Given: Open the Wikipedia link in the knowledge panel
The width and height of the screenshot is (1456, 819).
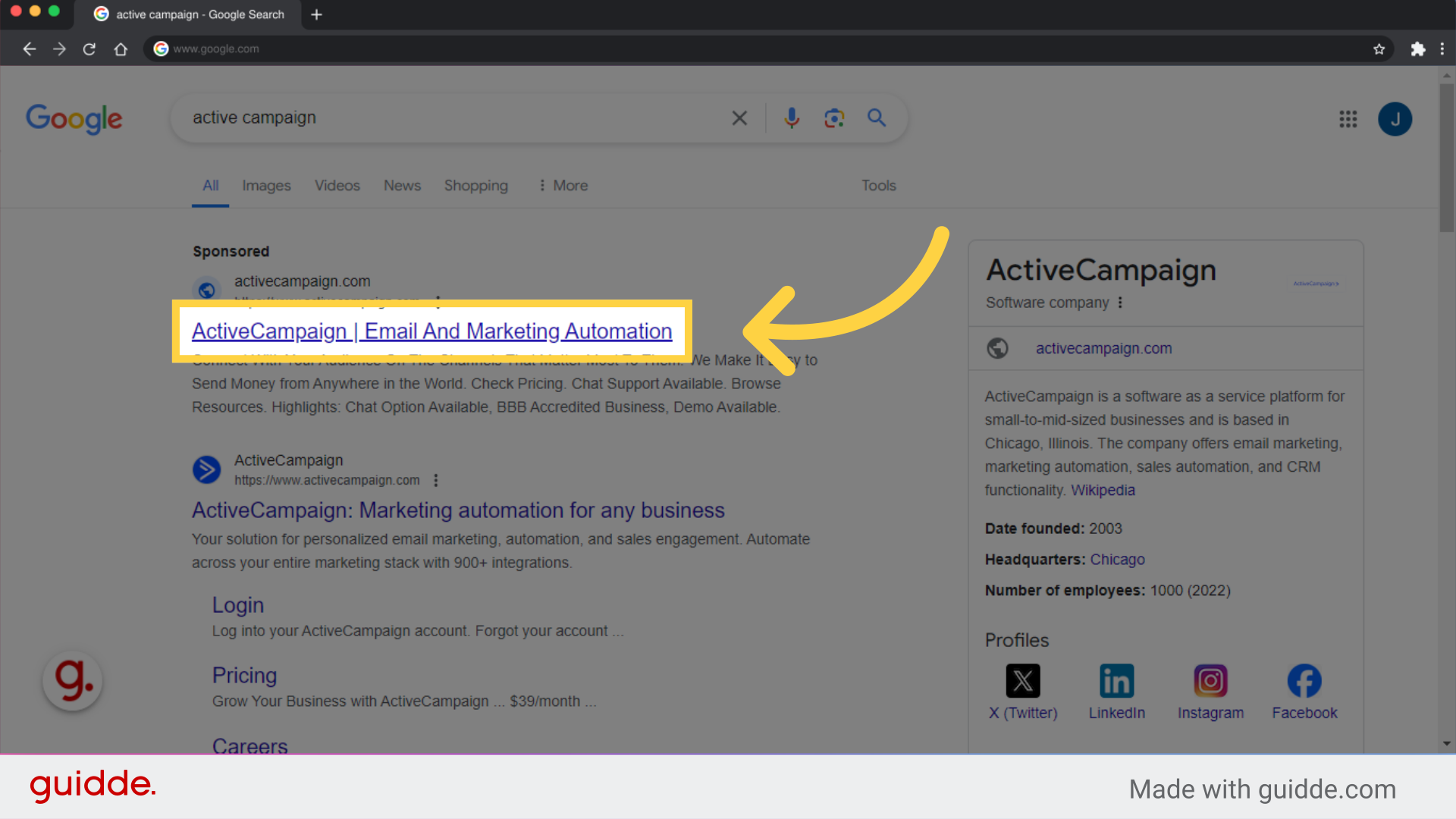Looking at the screenshot, I should pos(1103,490).
